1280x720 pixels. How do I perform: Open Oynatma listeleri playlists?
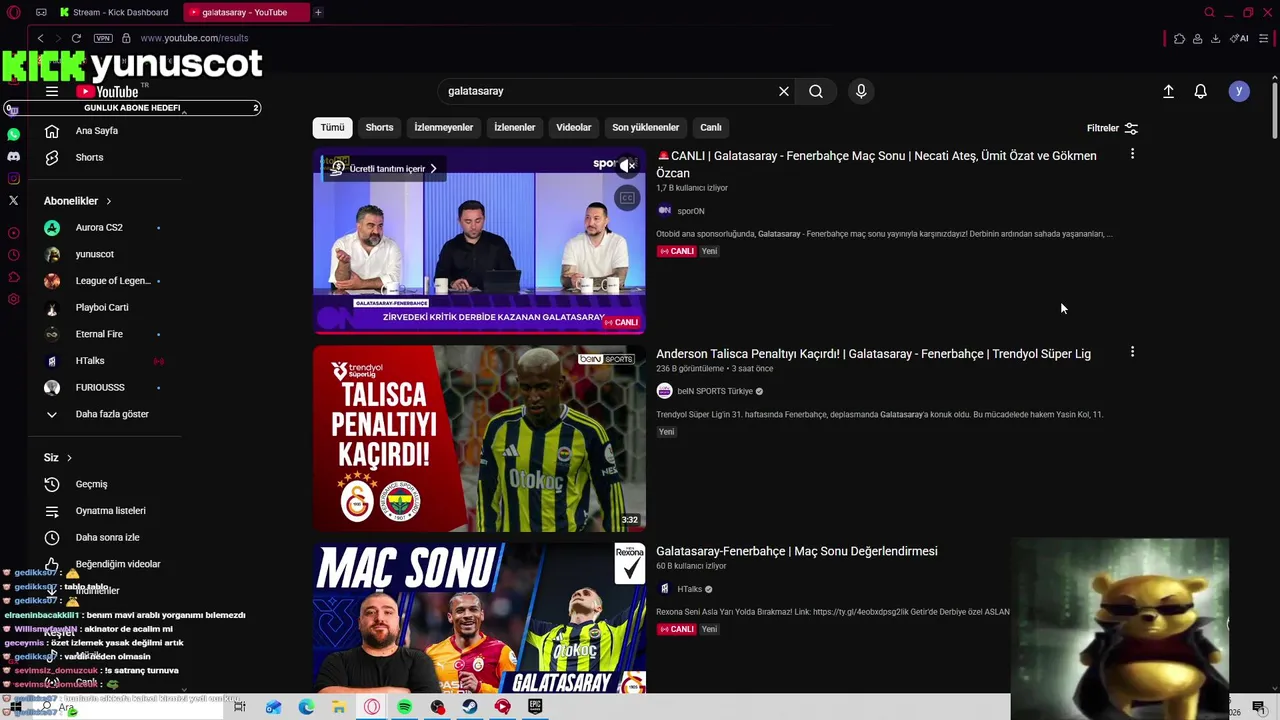pyautogui.click(x=110, y=511)
